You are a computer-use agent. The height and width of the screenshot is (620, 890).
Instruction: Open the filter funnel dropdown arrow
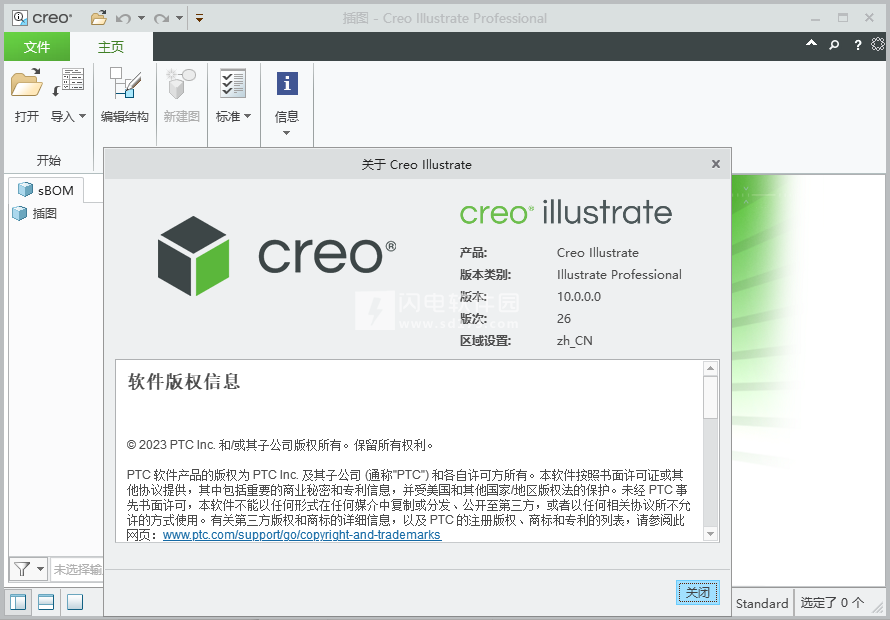click(40, 569)
